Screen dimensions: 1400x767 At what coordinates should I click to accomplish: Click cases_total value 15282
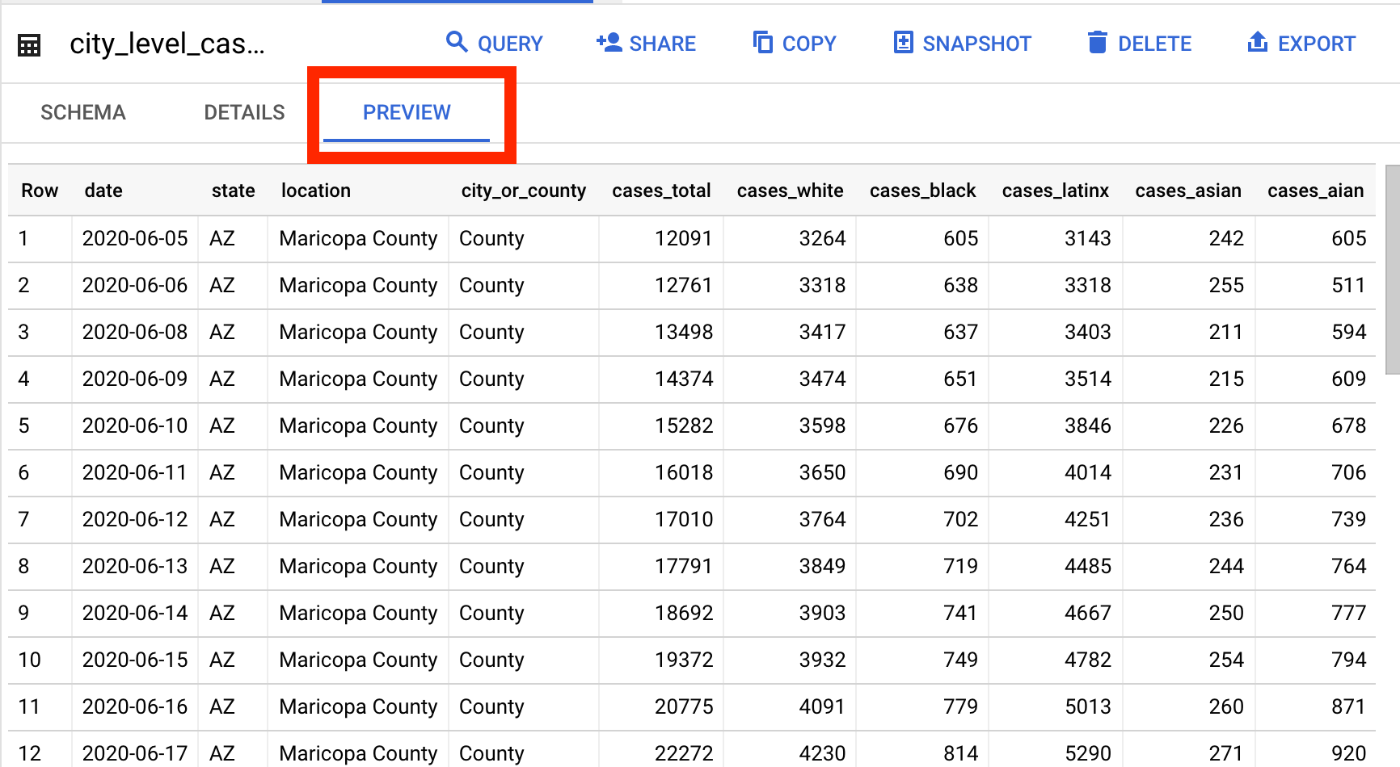point(684,426)
